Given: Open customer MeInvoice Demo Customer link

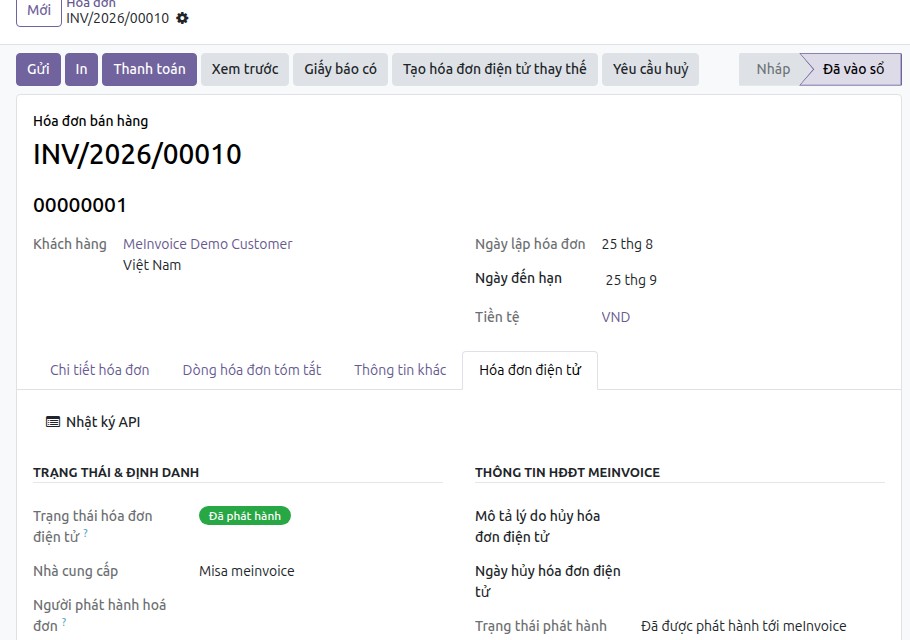Looking at the screenshot, I should coord(208,244).
